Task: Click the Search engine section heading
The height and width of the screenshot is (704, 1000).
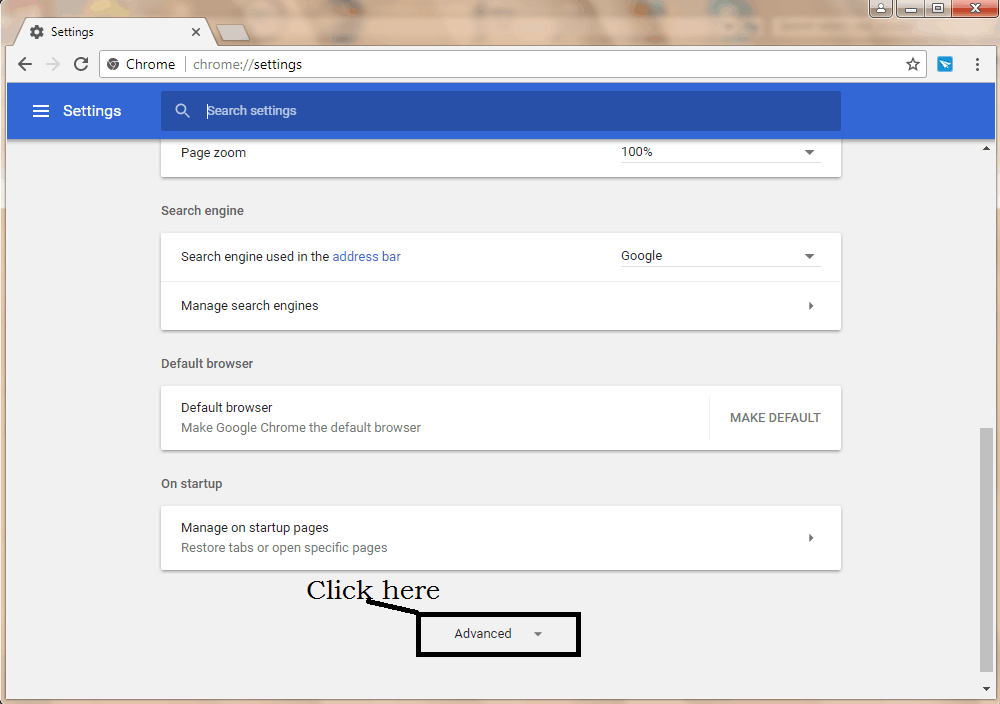Action: point(202,210)
